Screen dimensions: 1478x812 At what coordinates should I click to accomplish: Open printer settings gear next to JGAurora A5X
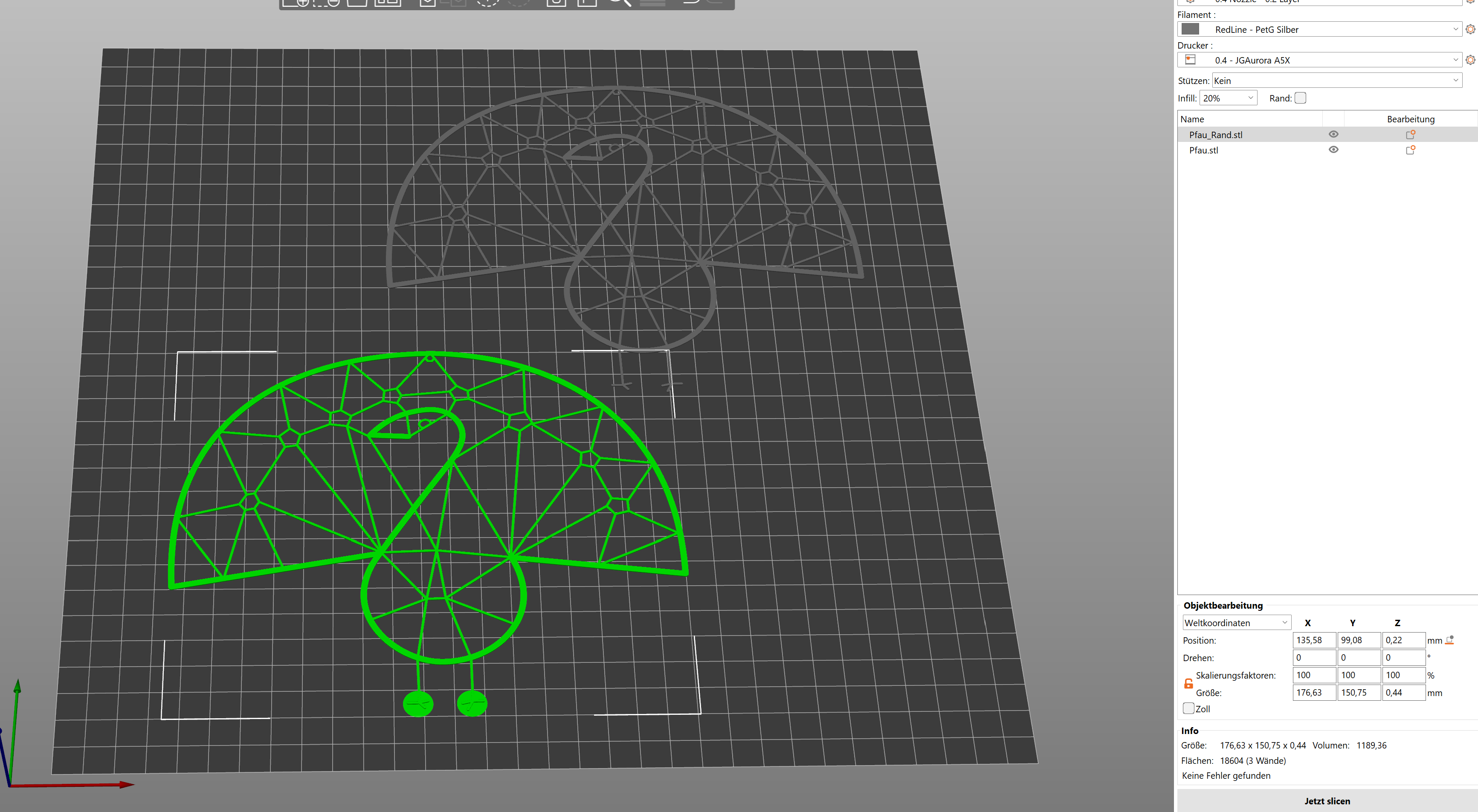coord(1471,60)
